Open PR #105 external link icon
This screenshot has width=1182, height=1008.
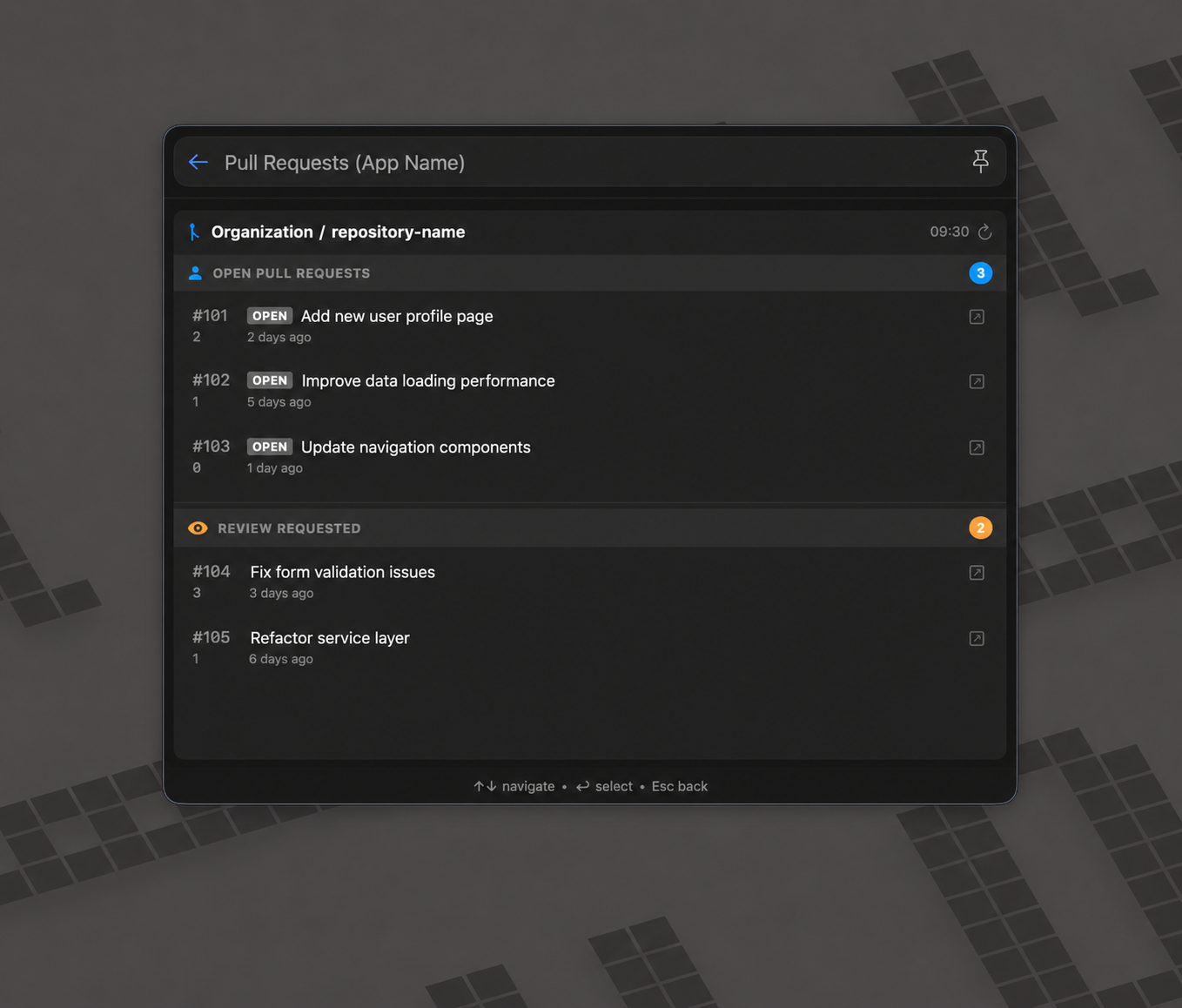click(x=977, y=638)
